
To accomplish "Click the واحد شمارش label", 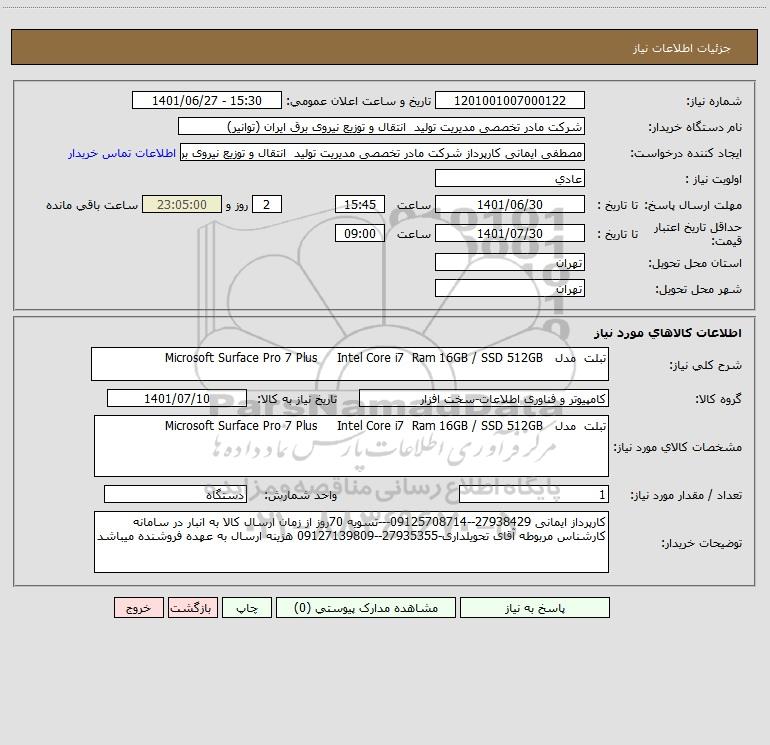I will [301, 496].
